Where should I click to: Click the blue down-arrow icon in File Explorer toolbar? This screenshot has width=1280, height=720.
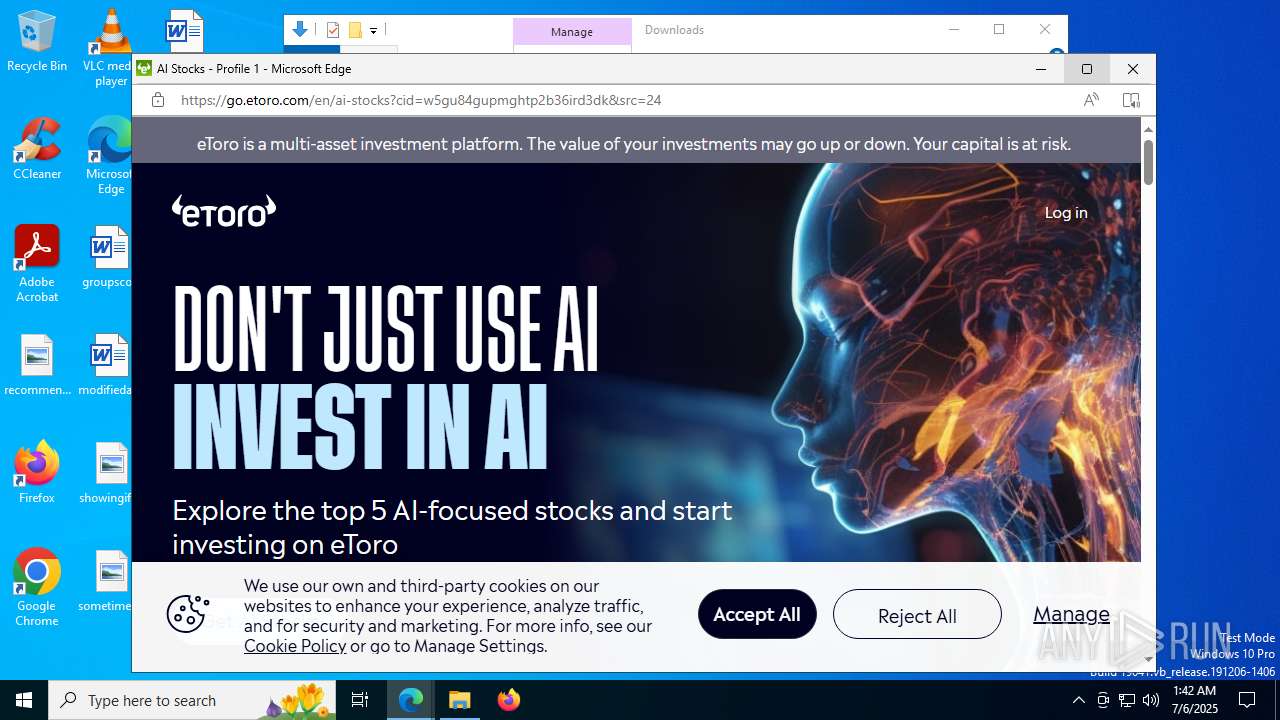tap(299, 30)
